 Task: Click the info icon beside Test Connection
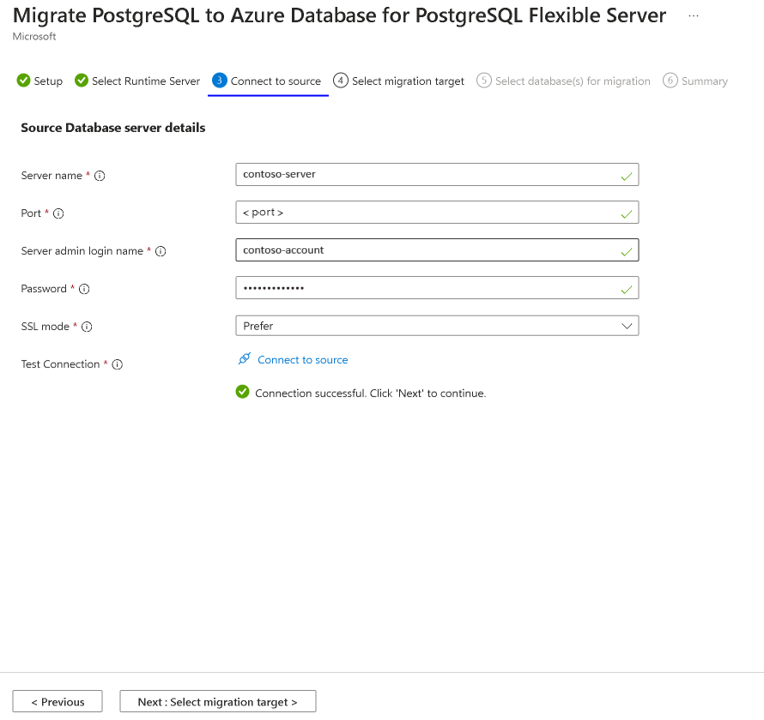click(x=117, y=364)
